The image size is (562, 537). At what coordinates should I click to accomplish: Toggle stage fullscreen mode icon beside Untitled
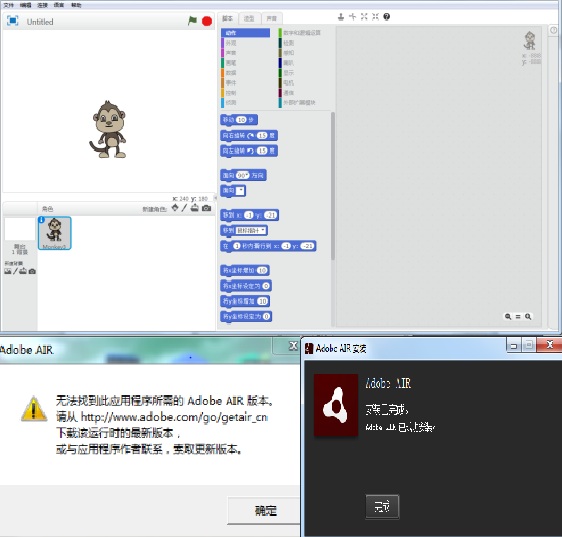[13, 21]
